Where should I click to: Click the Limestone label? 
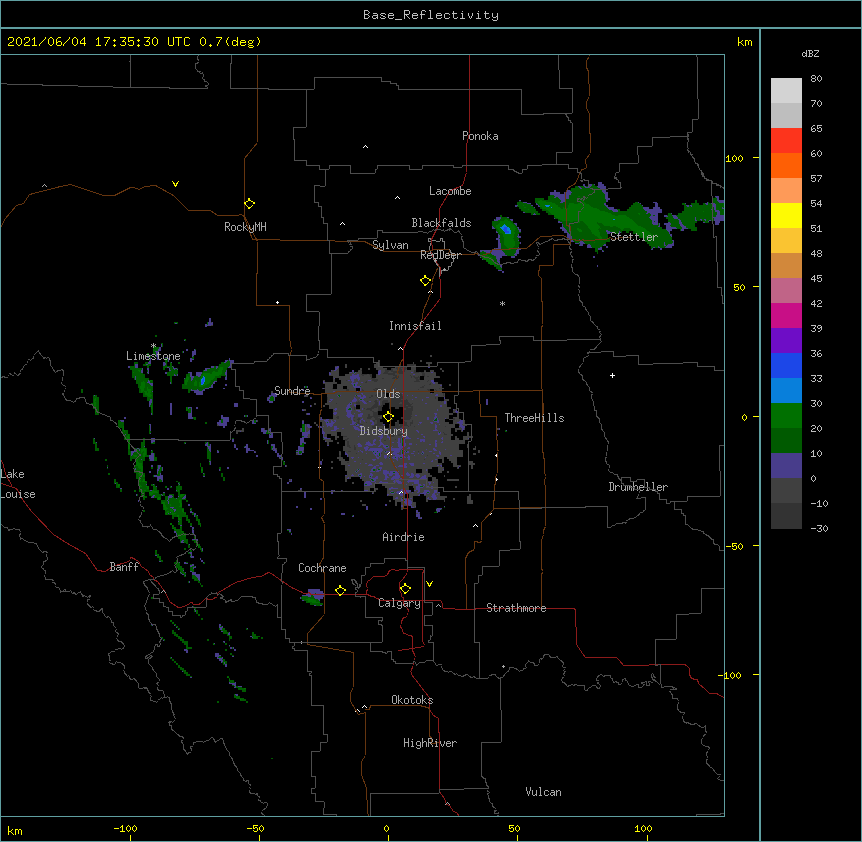[x=153, y=356]
